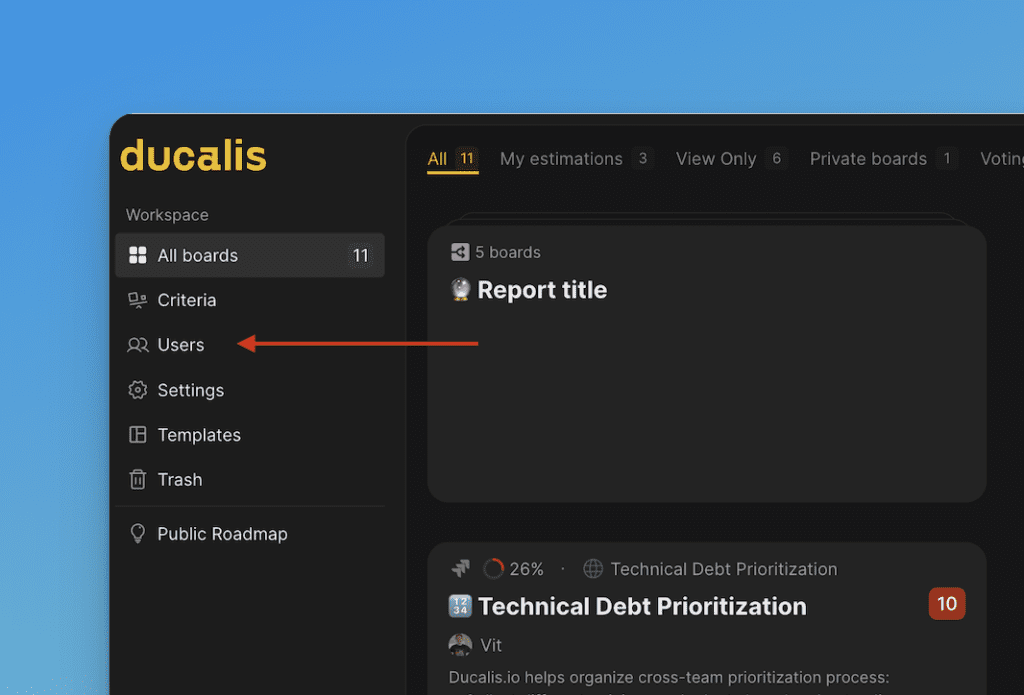Click the Criteria sidebar icon
The image size is (1024, 695).
coord(138,300)
